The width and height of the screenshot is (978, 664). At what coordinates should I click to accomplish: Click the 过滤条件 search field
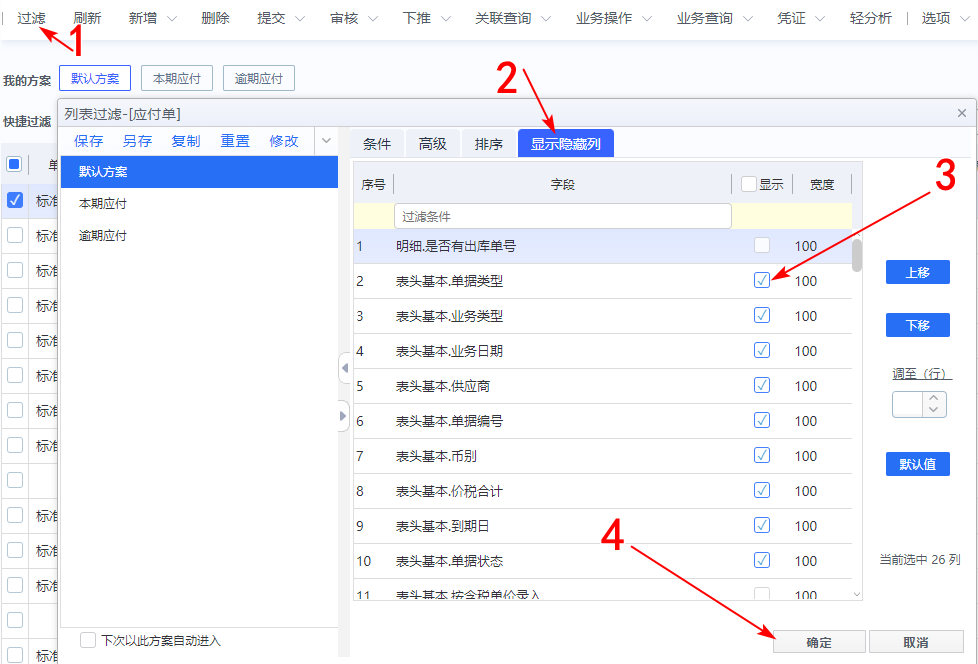click(x=563, y=216)
